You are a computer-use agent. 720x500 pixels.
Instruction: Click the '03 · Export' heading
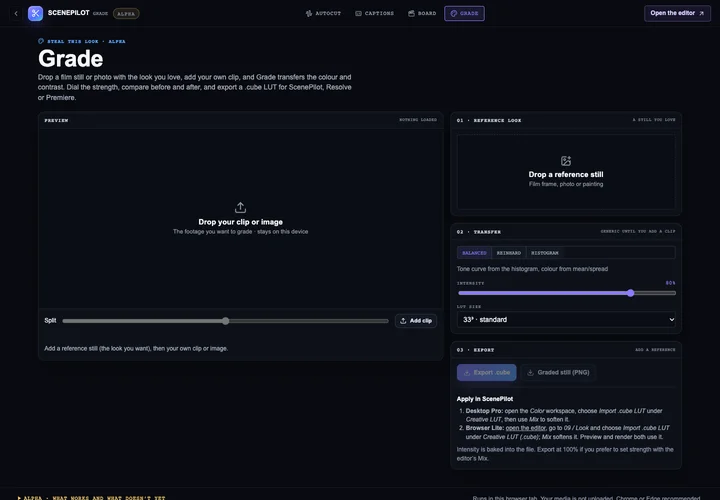pyautogui.click(x=475, y=350)
